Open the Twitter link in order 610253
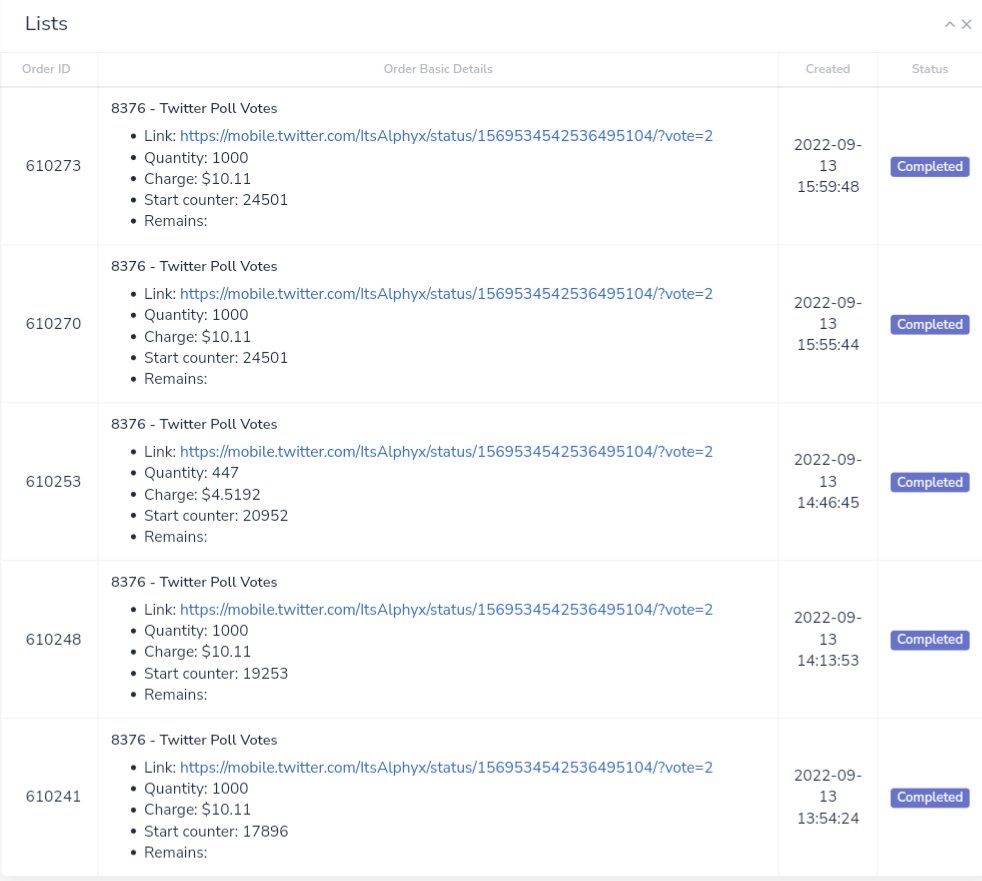The width and height of the screenshot is (982, 881). pyautogui.click(x=446, y=451)
